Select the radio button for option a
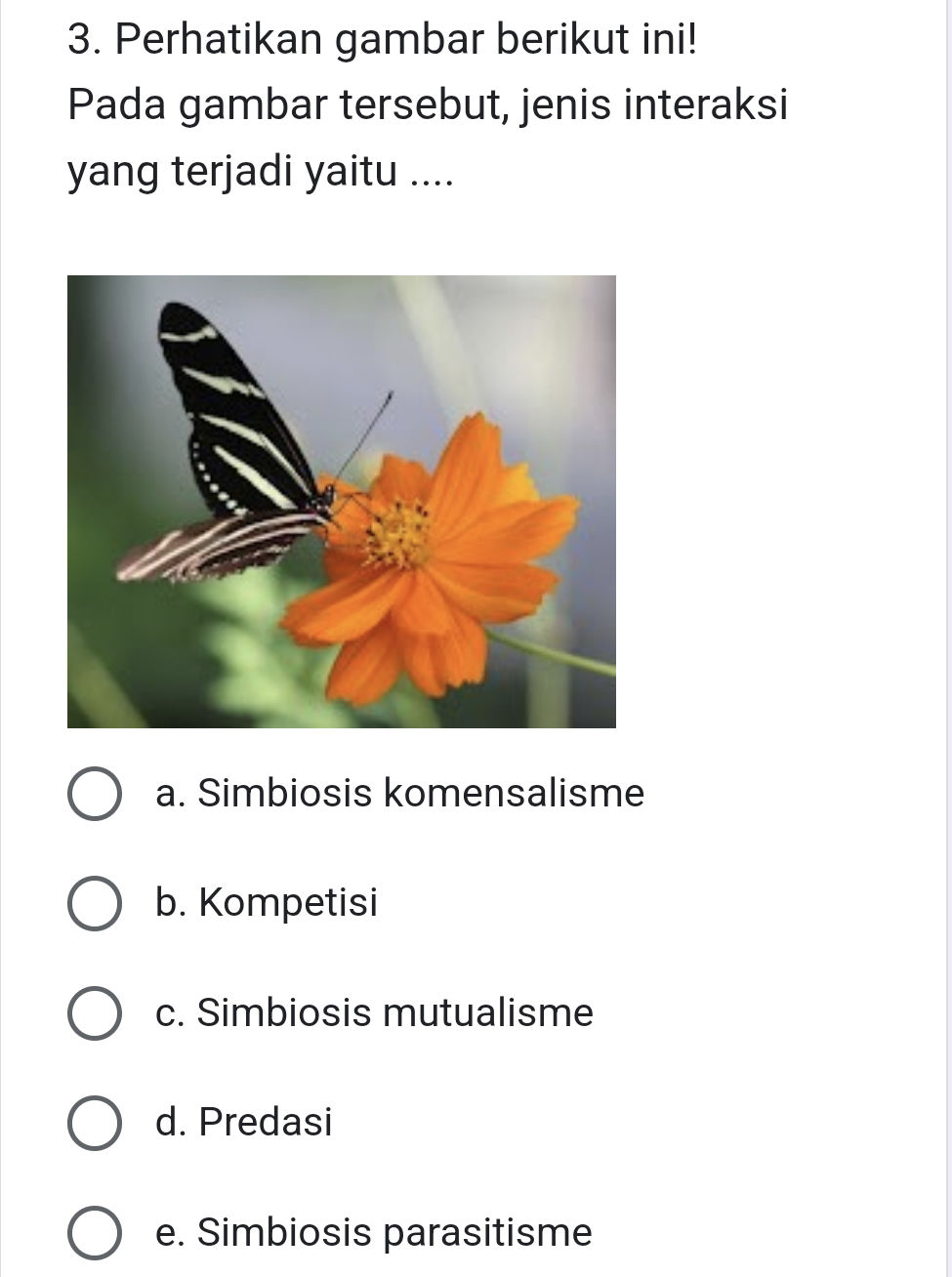Viewport: 952px width, 1277px height. [94, 793]
